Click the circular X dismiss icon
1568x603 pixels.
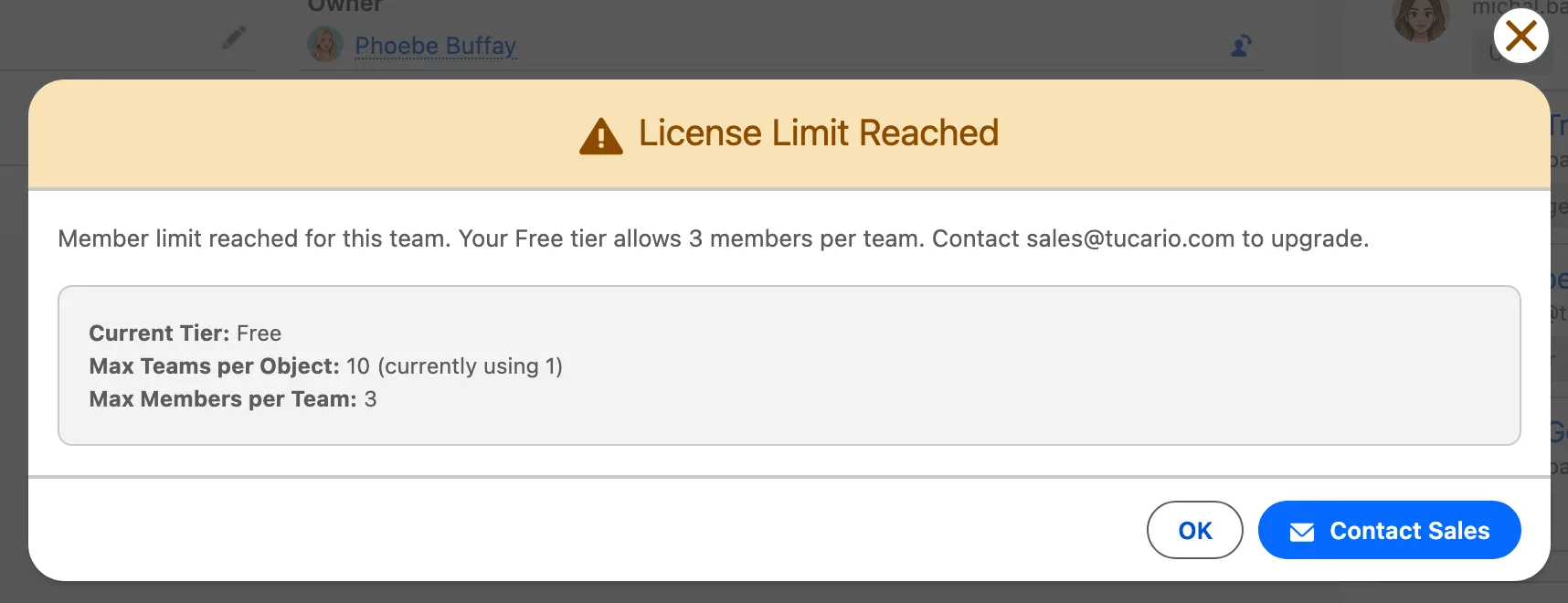(x=1520, y=37)
